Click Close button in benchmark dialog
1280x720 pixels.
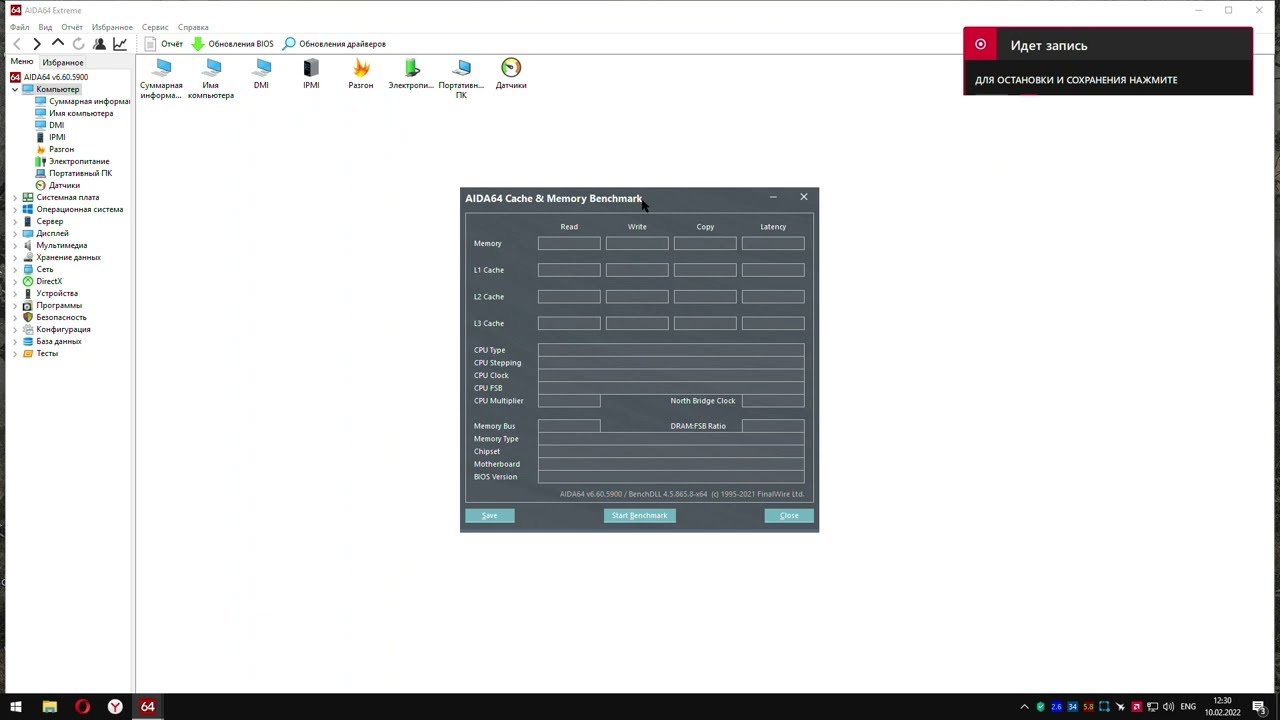[x=789, y=515]
